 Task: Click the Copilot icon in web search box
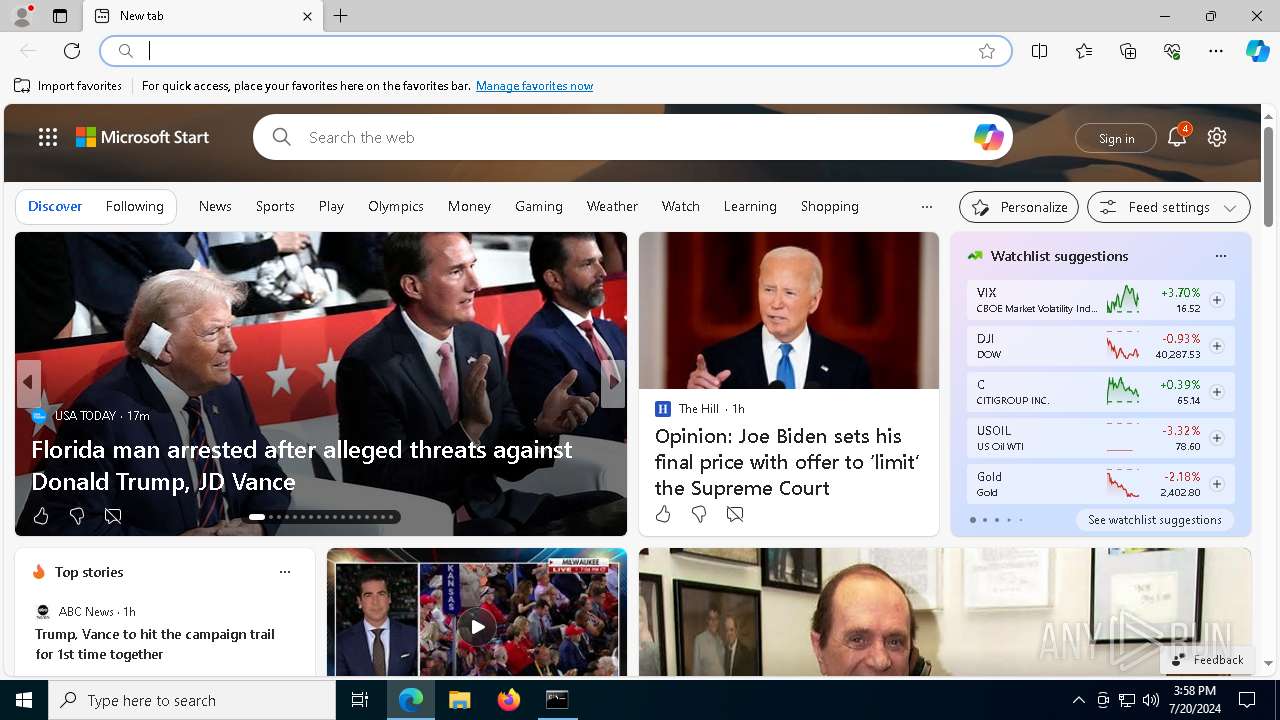click(x=988, y=137)
